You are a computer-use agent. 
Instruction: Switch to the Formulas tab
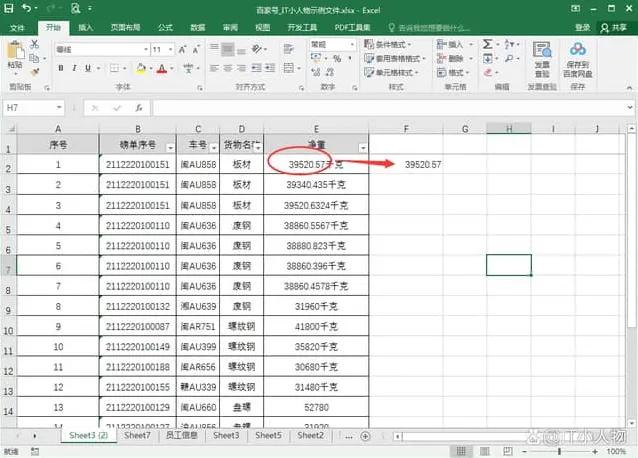(165, 28)
